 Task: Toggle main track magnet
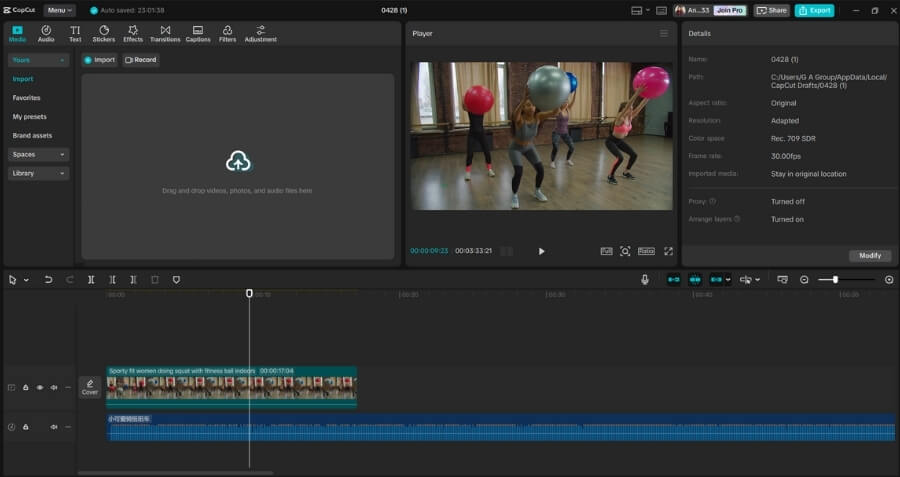(674, 280)
